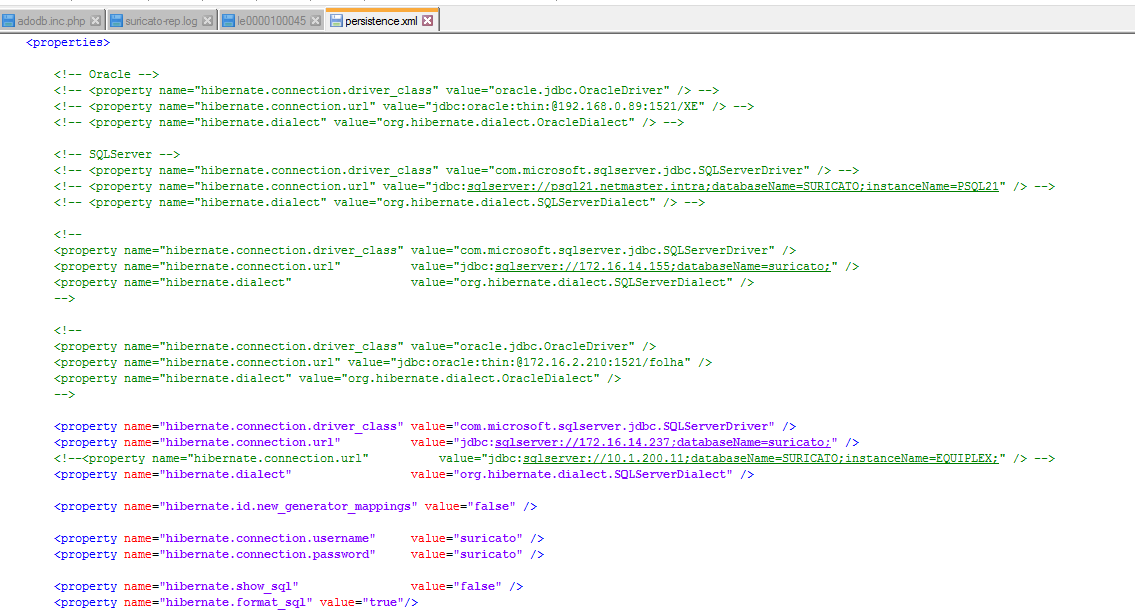Click the hibernate.format_sql property name
This screenshot has width=1135, height=614.
[x=236, y=602]
